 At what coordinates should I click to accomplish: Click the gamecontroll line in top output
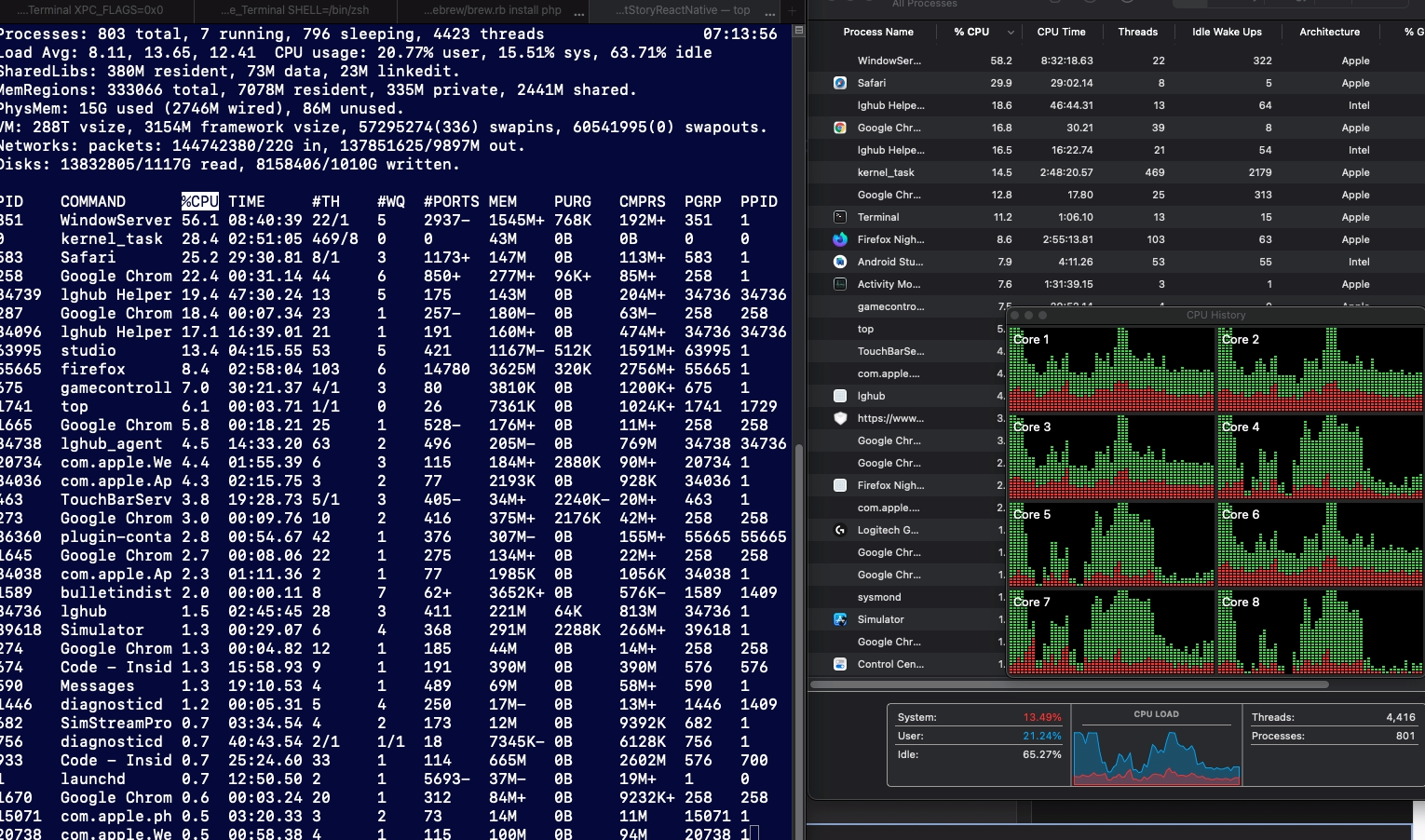click(x=394, y=387)
